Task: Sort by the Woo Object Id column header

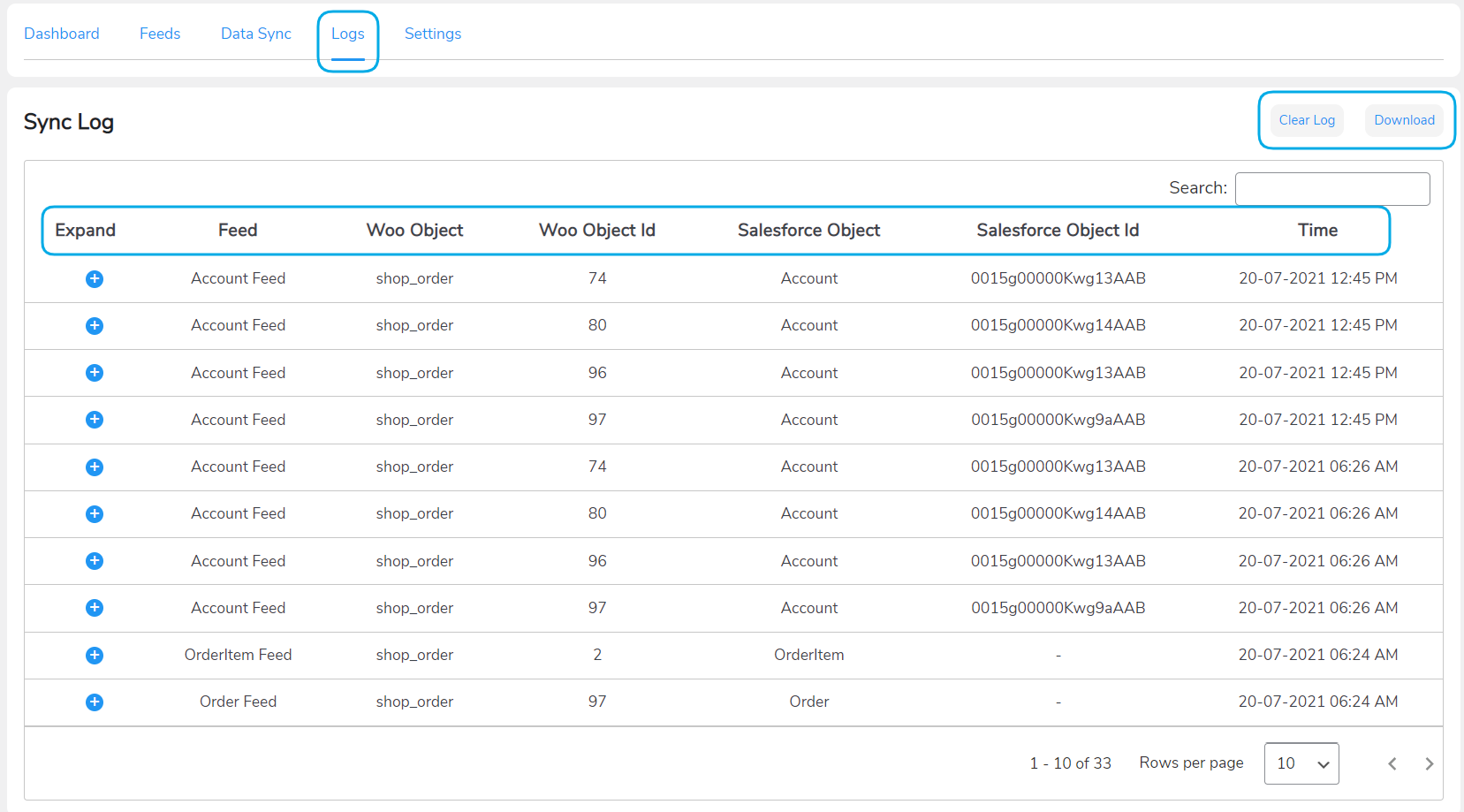Action: pyautogui.click(x=597, y=231)
